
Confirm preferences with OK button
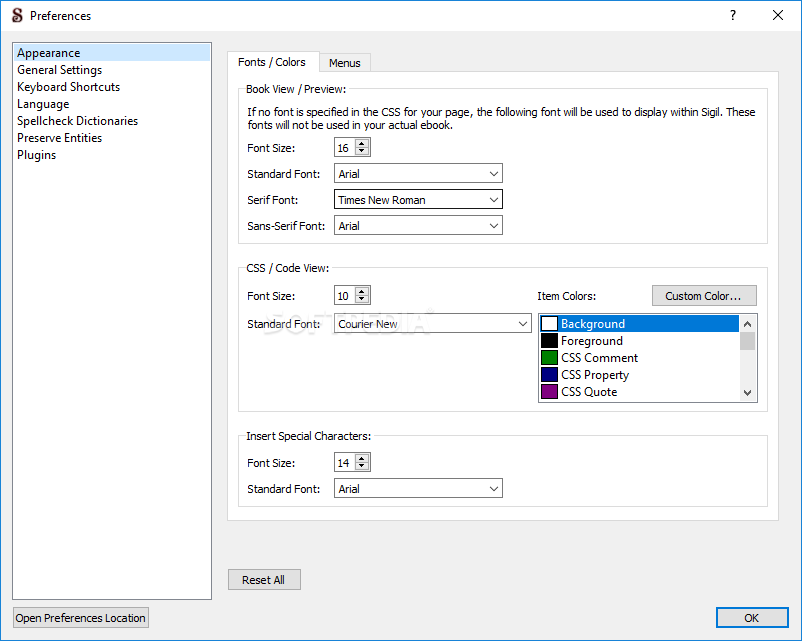[x=752, y=617]
